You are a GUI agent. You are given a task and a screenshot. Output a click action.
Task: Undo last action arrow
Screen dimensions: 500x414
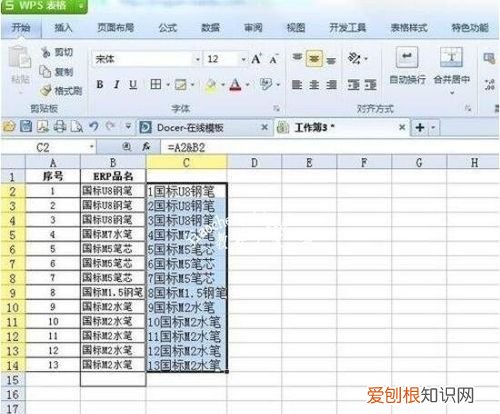pos(94,127)
